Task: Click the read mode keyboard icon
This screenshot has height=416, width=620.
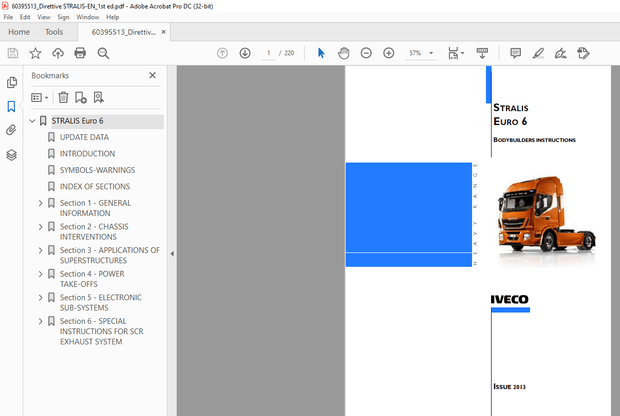Action: 482,53
